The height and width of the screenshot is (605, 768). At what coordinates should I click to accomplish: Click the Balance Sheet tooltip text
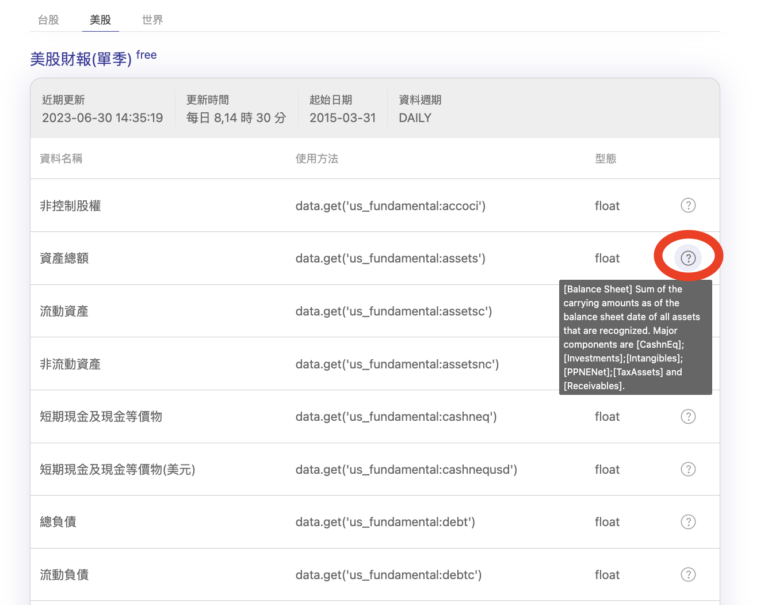point(634,337)
